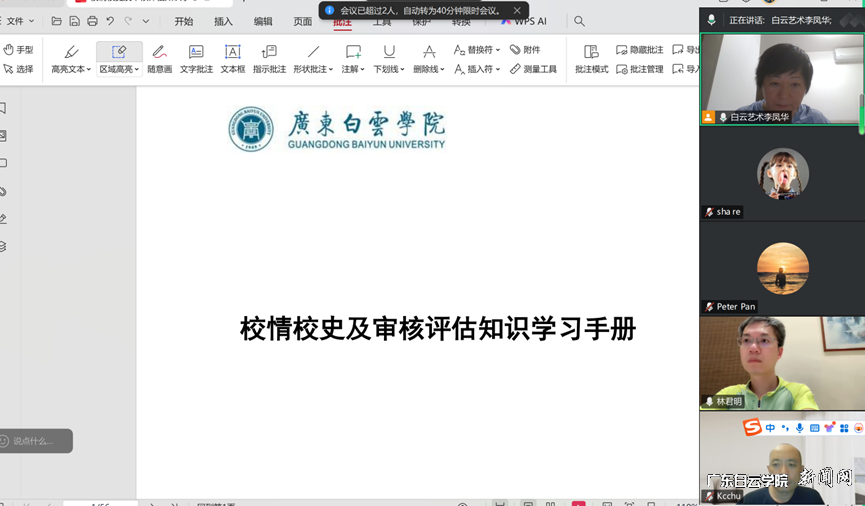The image size is (865, 506).
Task: Click the print icon in quick access bar
Action: (92, 21)
